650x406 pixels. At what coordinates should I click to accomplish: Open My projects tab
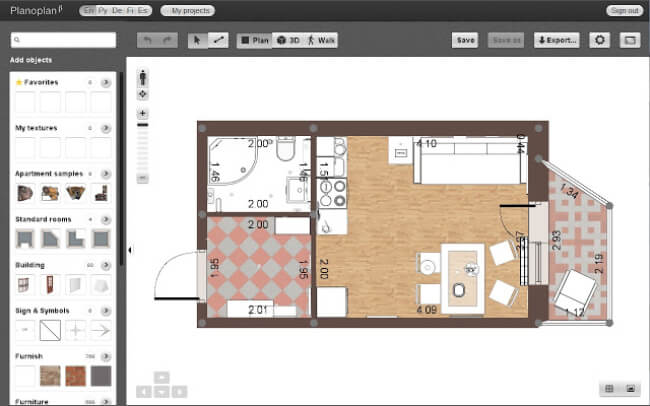187,10
